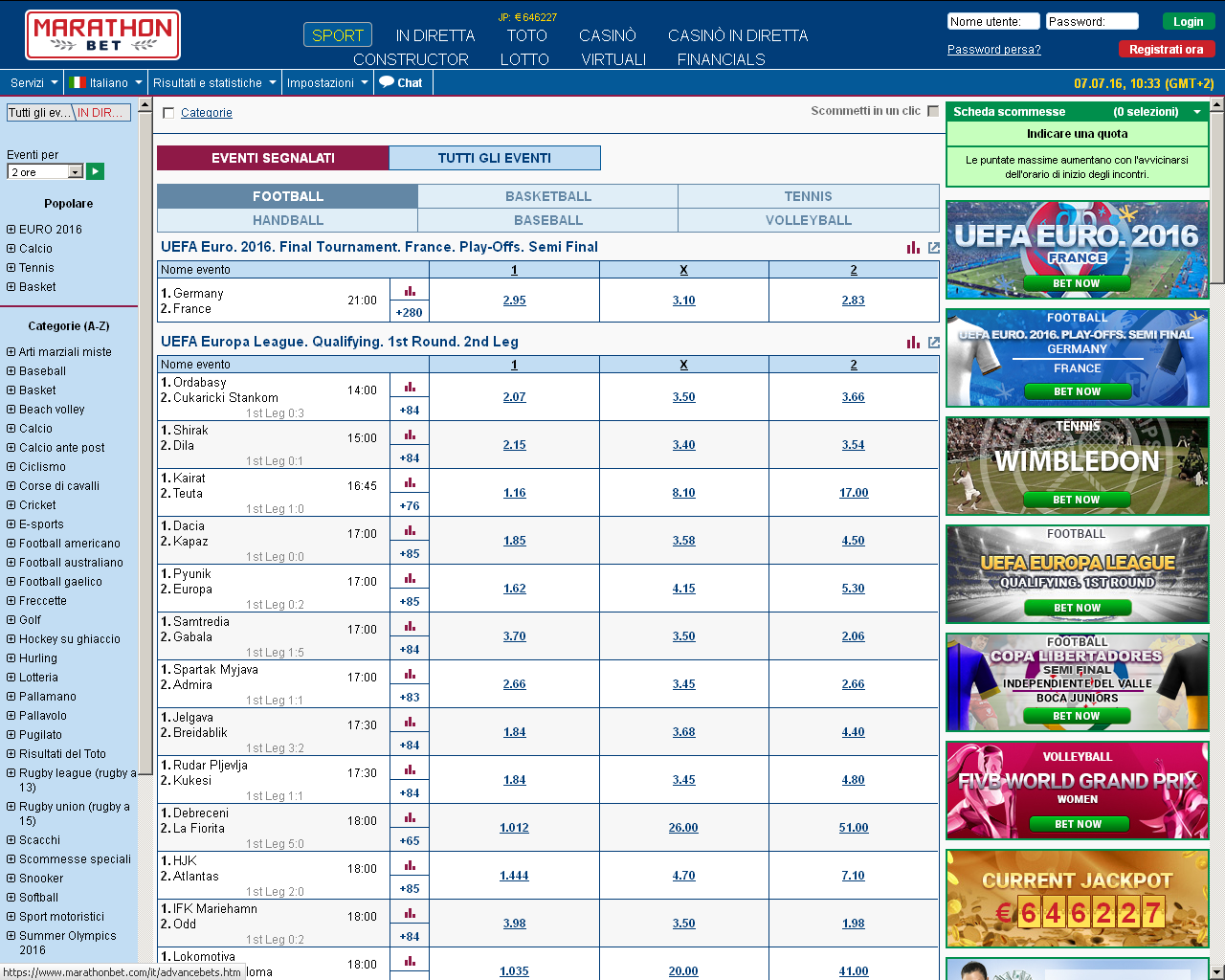This screenshot has height=980, width=1225.
Task: Open Europa League section in new window icon
Action: 934,343
